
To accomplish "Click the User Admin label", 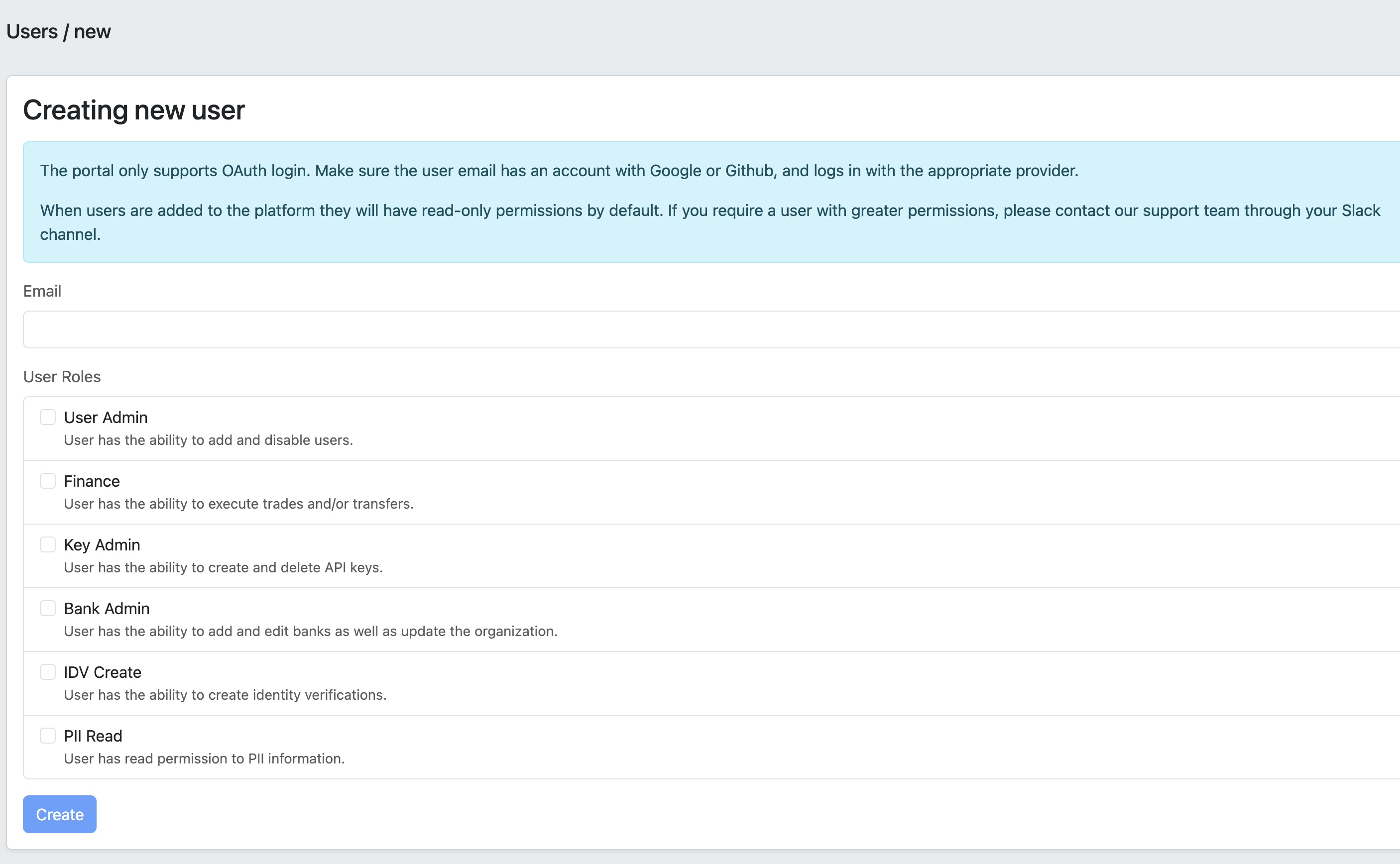I will tap(106, 418).
